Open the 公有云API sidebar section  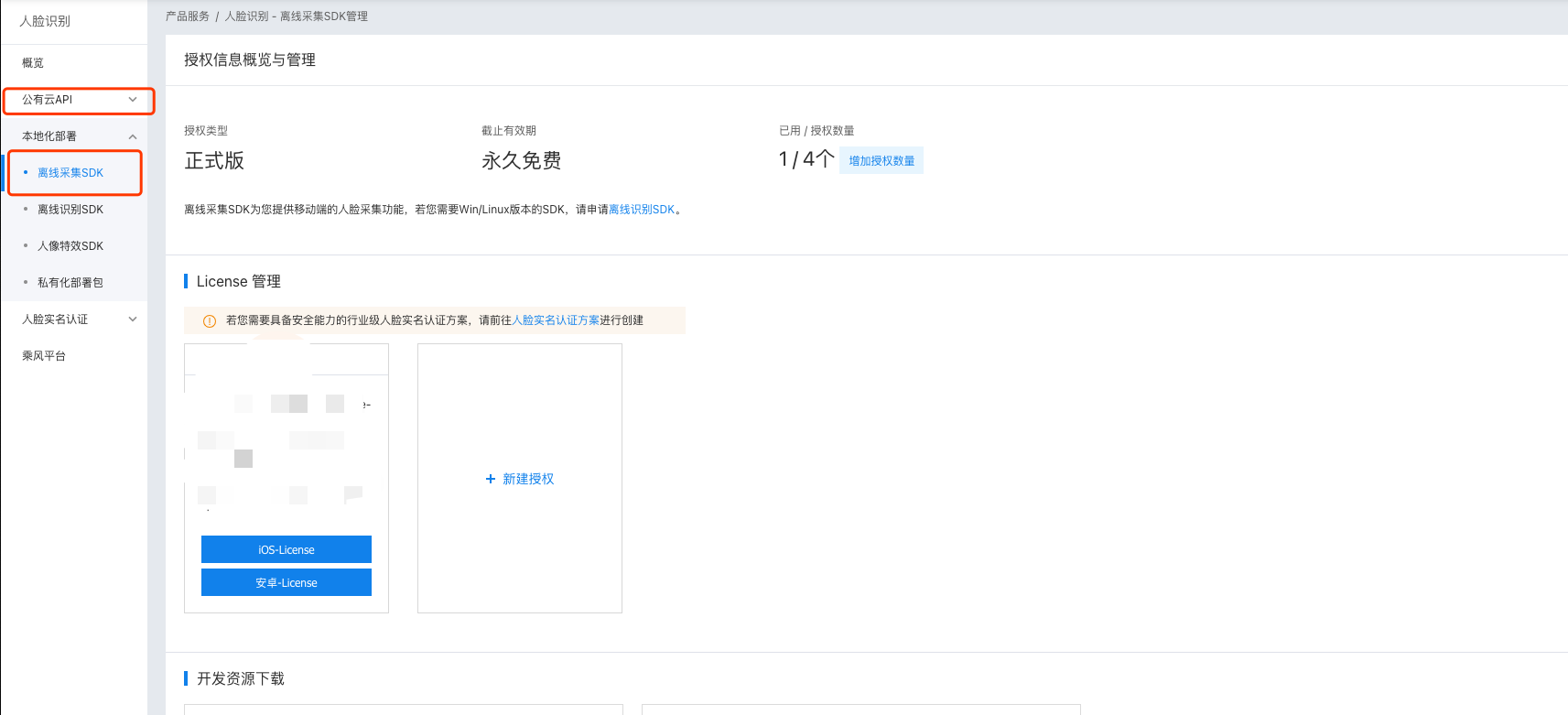tap(73, 100)
